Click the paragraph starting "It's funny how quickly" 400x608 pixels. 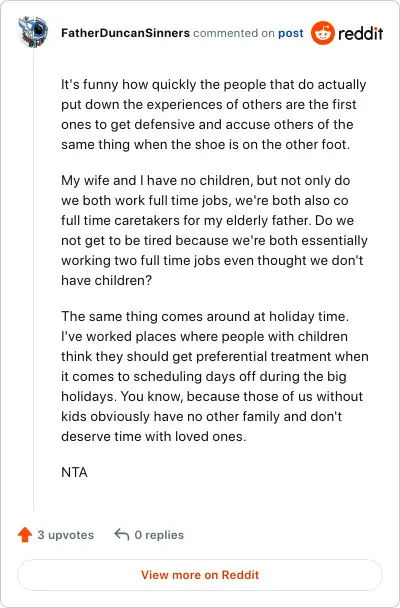pyautogui.click(x=214, y=114)
